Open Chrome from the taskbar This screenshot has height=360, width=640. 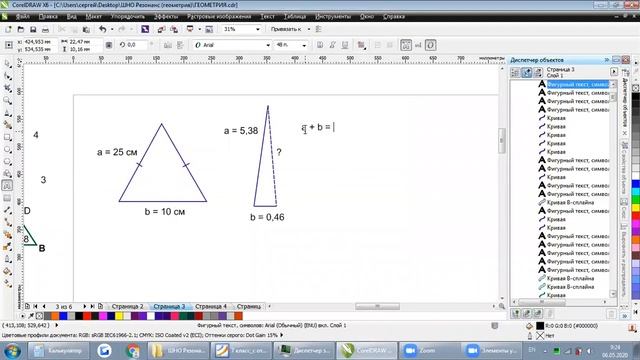point(133,351)
